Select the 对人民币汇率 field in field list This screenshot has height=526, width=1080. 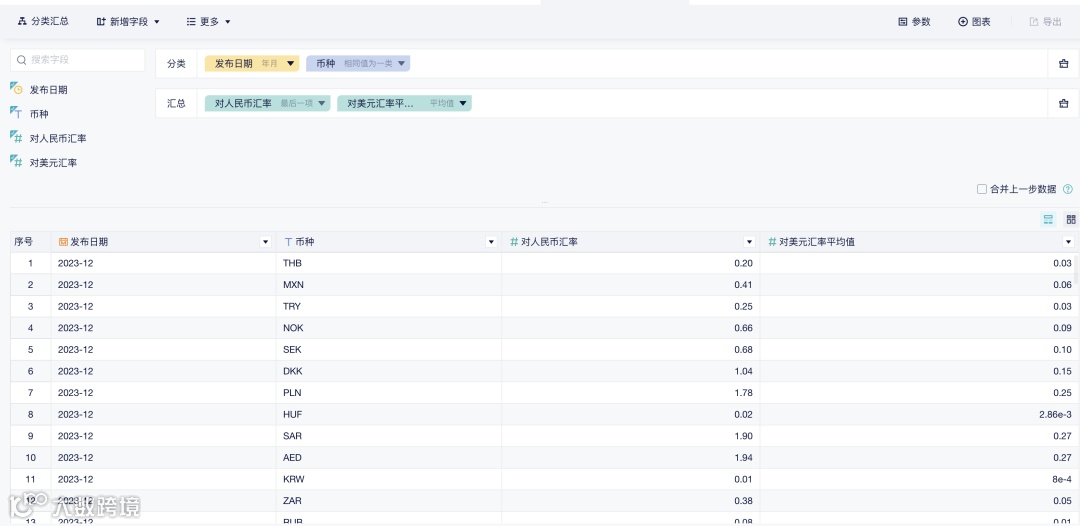(58, 138)
